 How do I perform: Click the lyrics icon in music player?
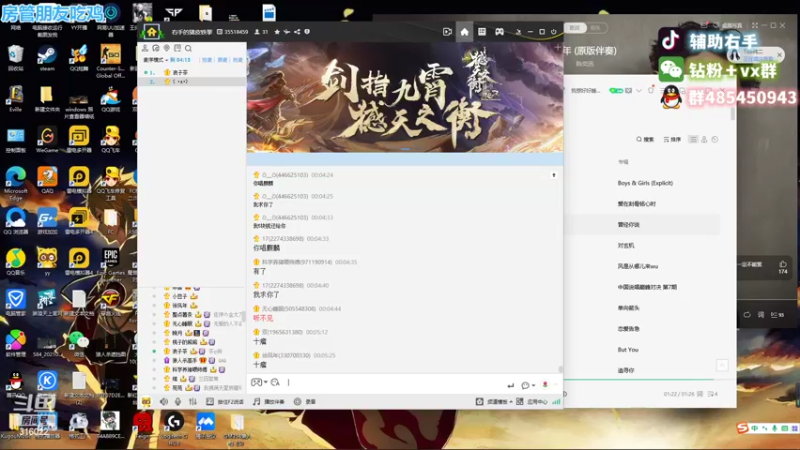761,315
